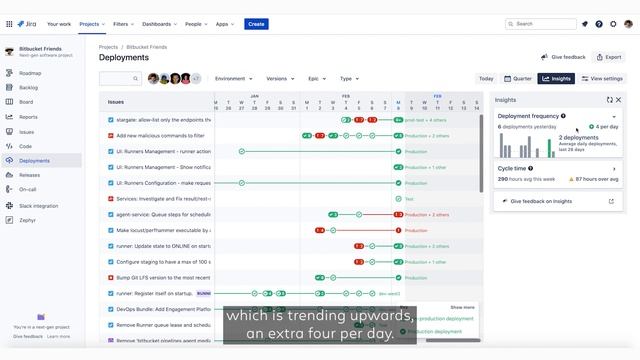
Task: Open issue 'Add new malicious commands to filter'
Action: [x=160, y=136]
